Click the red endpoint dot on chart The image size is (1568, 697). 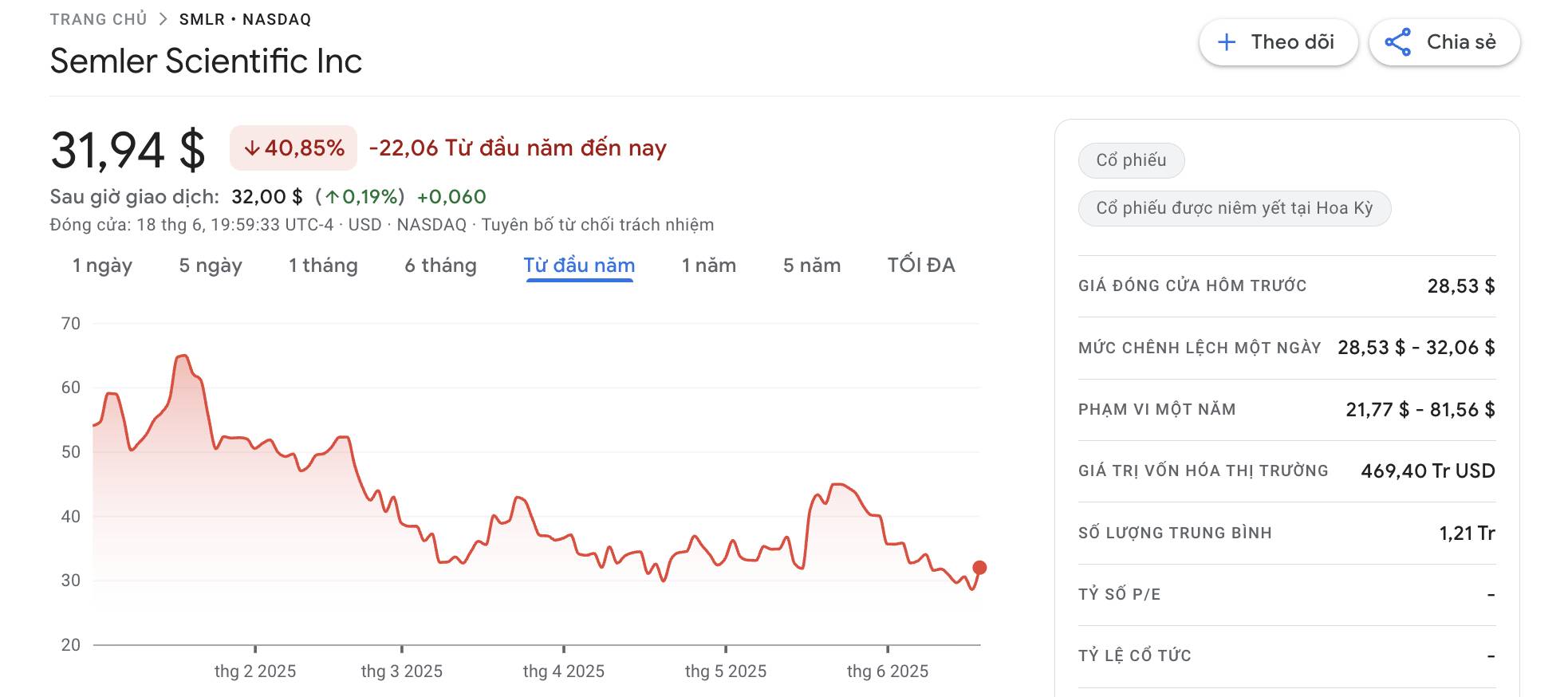[x=979, y=568]
